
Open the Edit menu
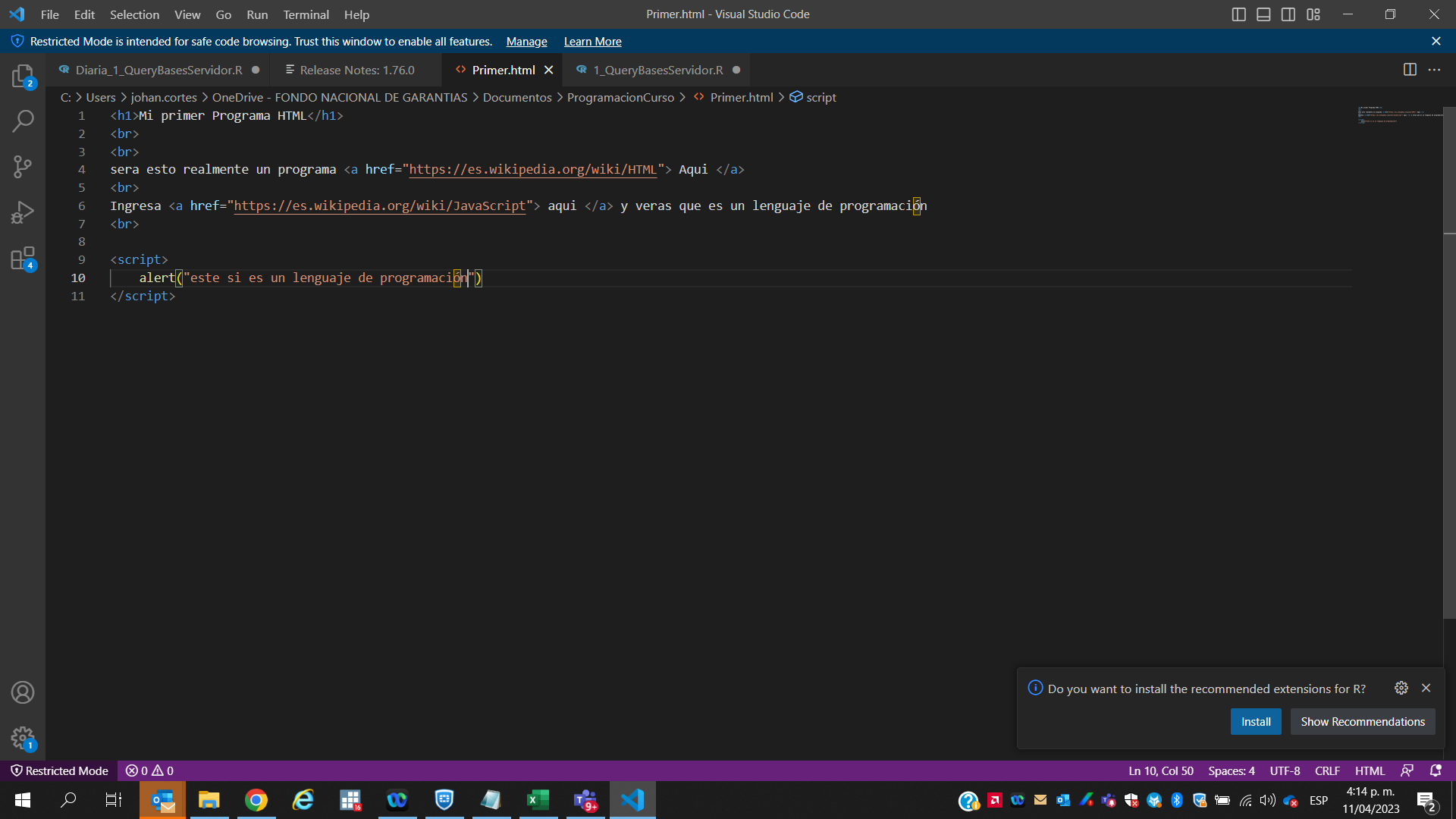(x=84, y=14)
